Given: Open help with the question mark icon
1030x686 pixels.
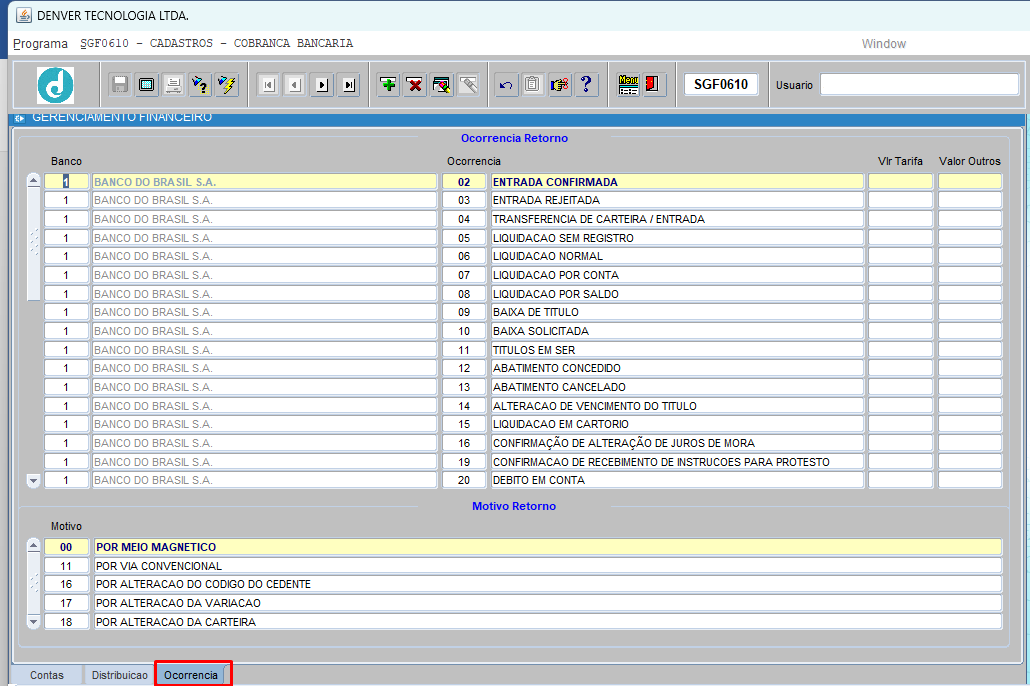Looking at the screenshot, I should [587, 85].
